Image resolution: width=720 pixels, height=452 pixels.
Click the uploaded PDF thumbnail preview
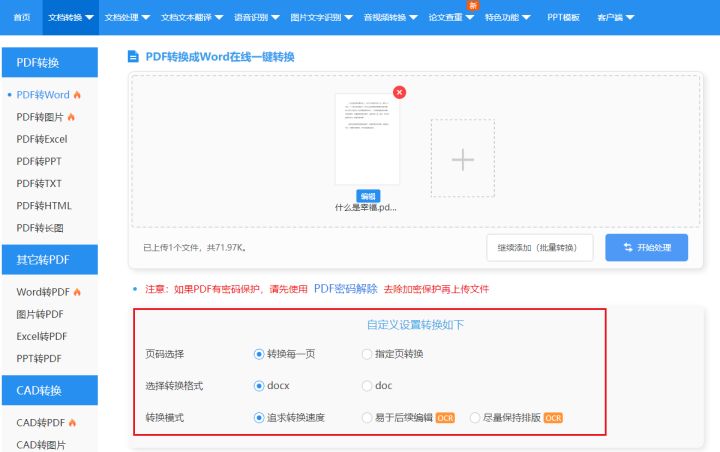[367, 139]
